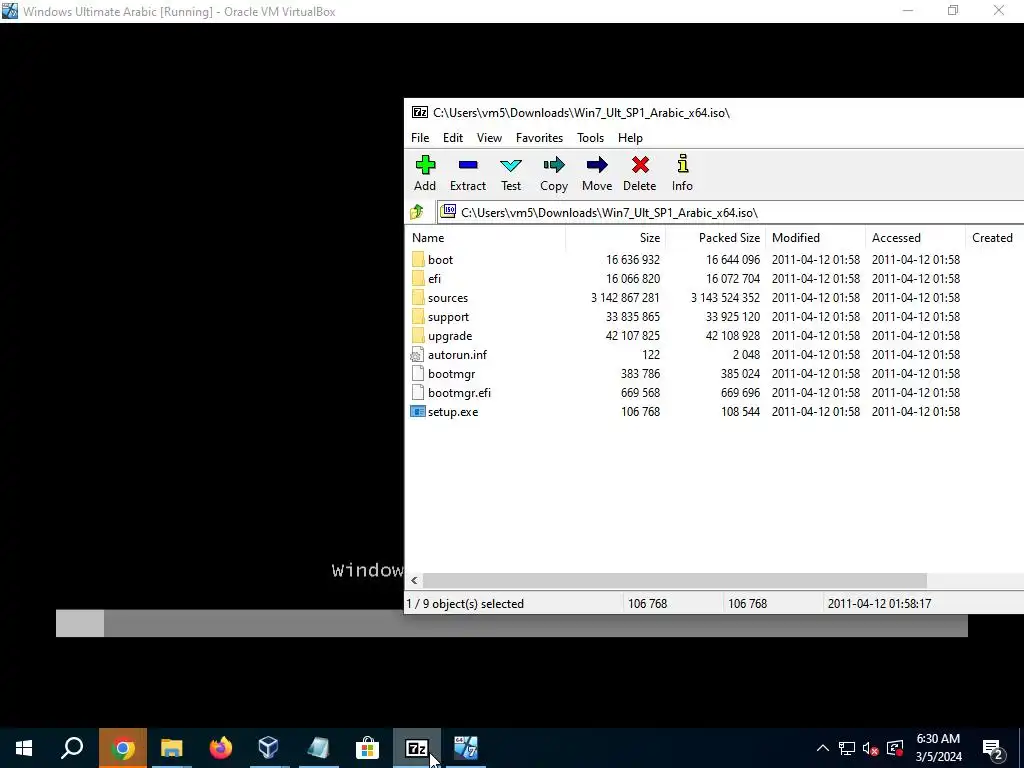Image resolution: width=1024 pixels, height=768 pixels.
Task: Sort by Accessed column header
Action: [x=915, y=238]
